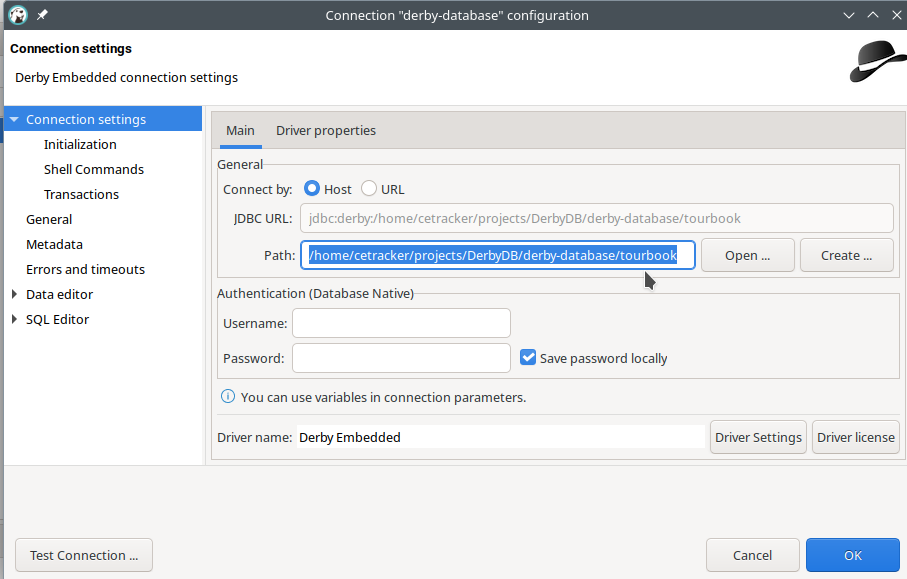907x579 pixels.
Task: Focus the Password input field
Action: tap(401, 358)
